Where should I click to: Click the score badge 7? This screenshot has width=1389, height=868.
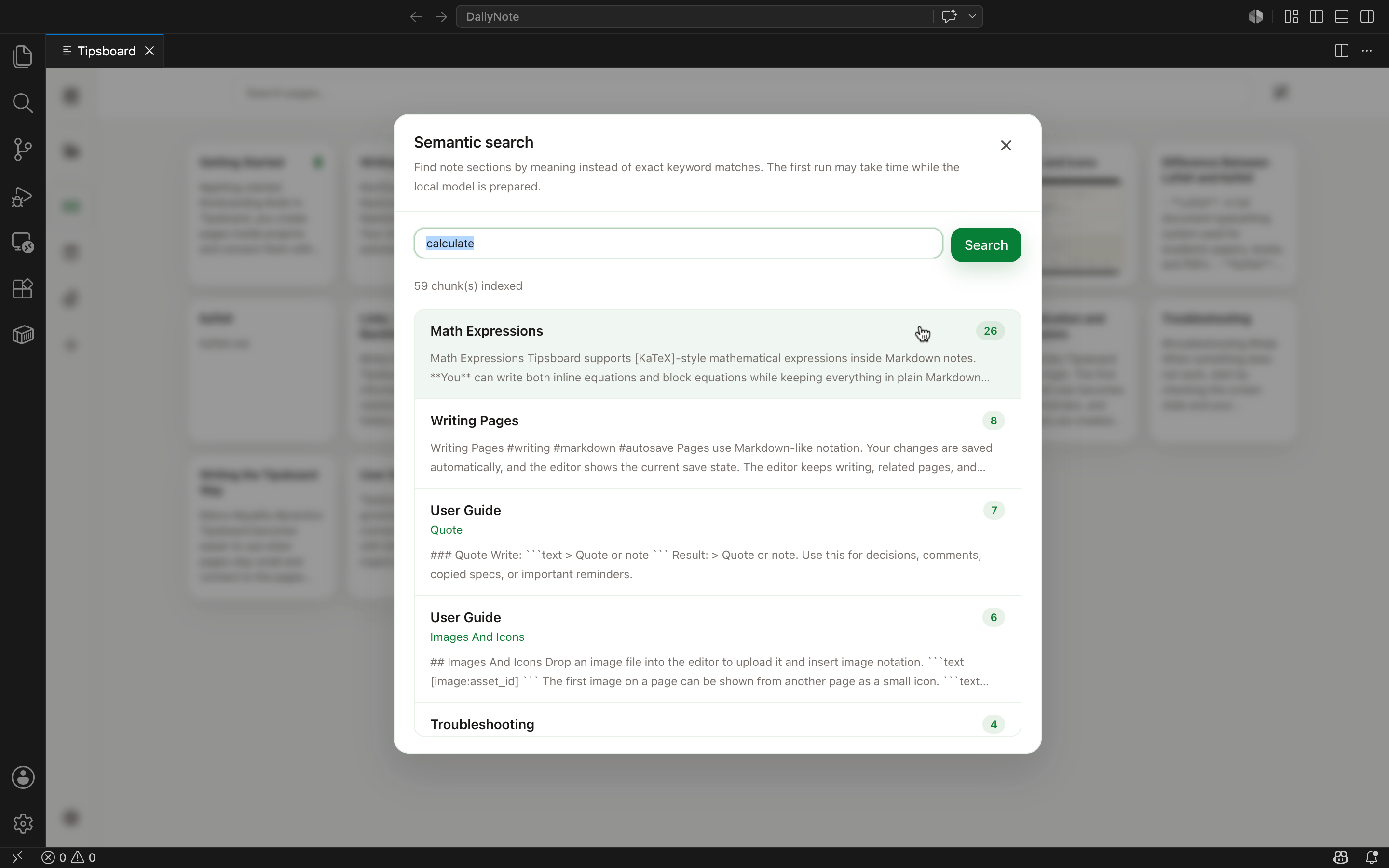pyautogui.click(x=994, y=510)
